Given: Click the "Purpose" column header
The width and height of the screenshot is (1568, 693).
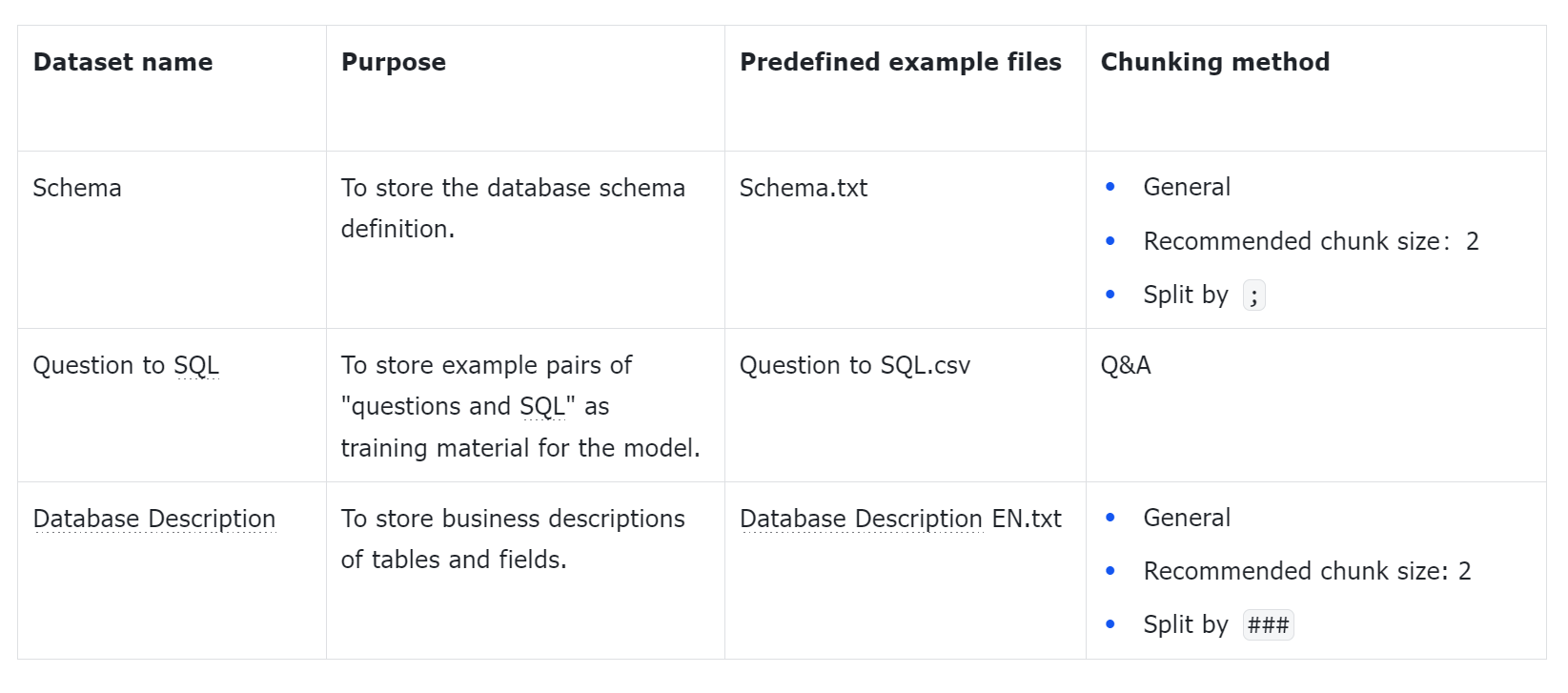Looking at the screenshot, I should 393,62.
